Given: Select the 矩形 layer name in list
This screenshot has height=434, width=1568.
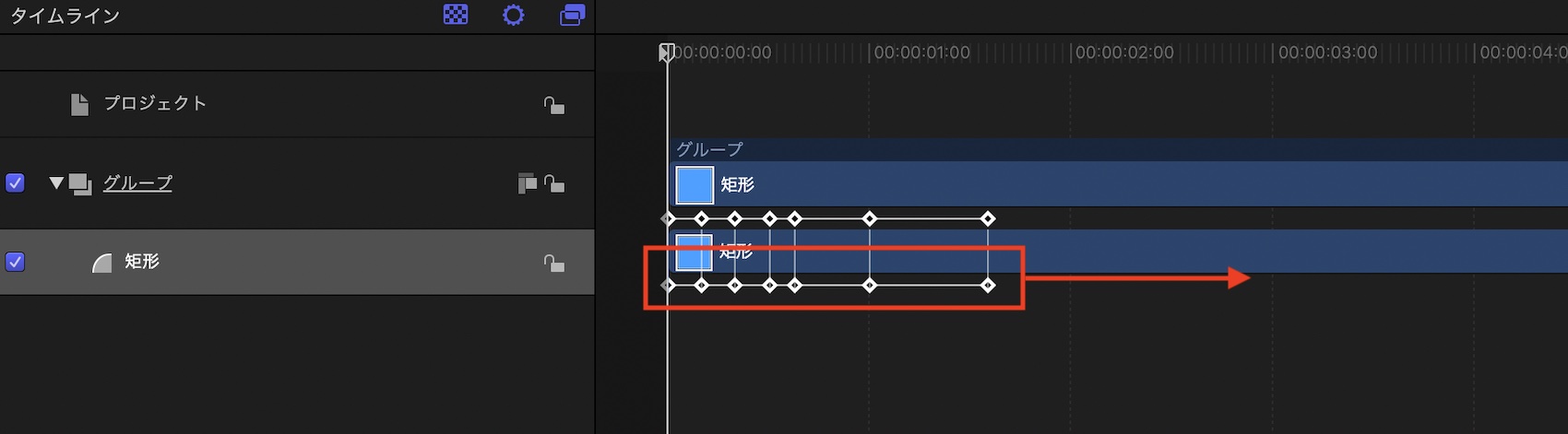Looking at the screenshot, I should pos(142,262).
